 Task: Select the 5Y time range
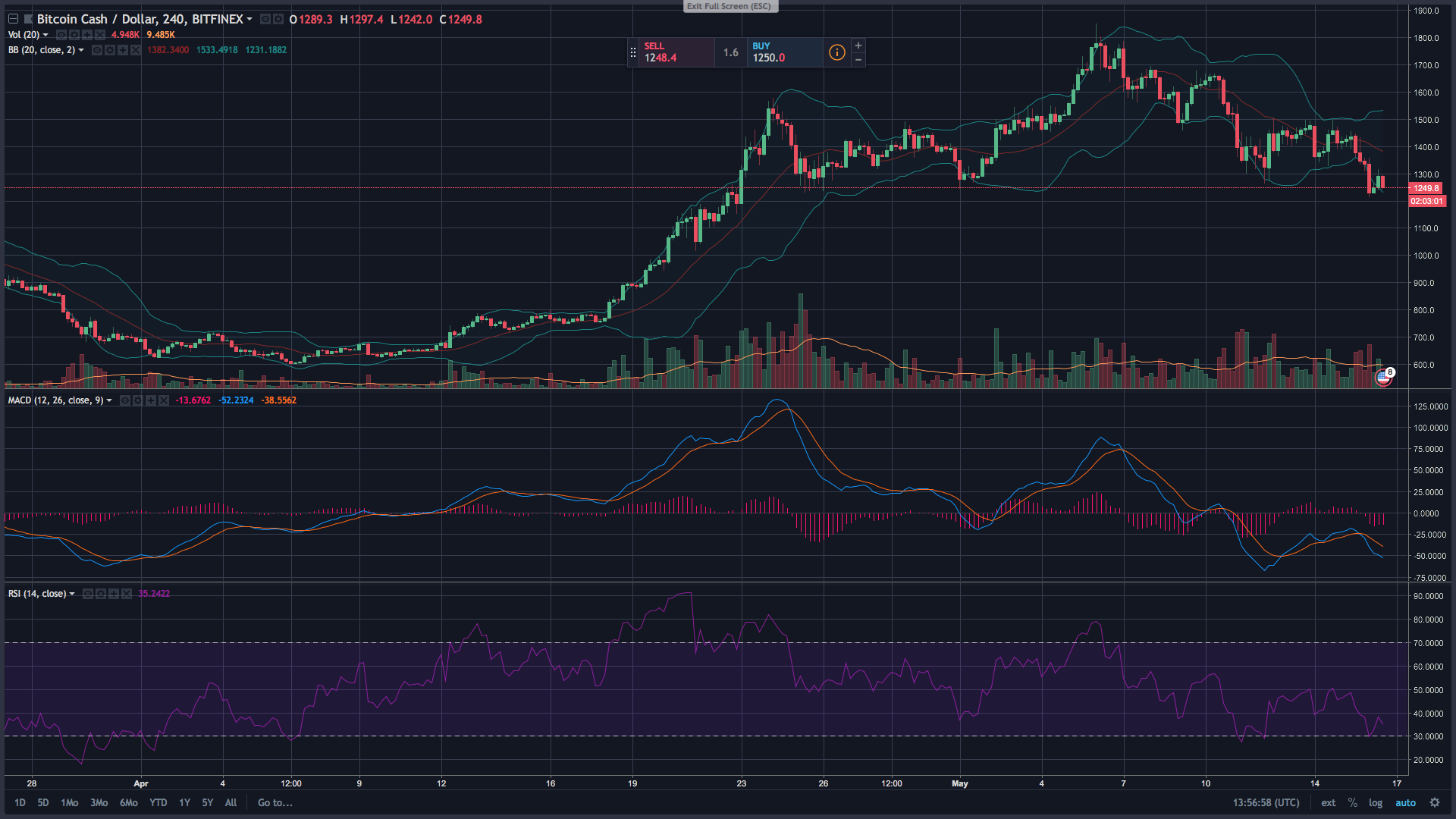[208, 802]
